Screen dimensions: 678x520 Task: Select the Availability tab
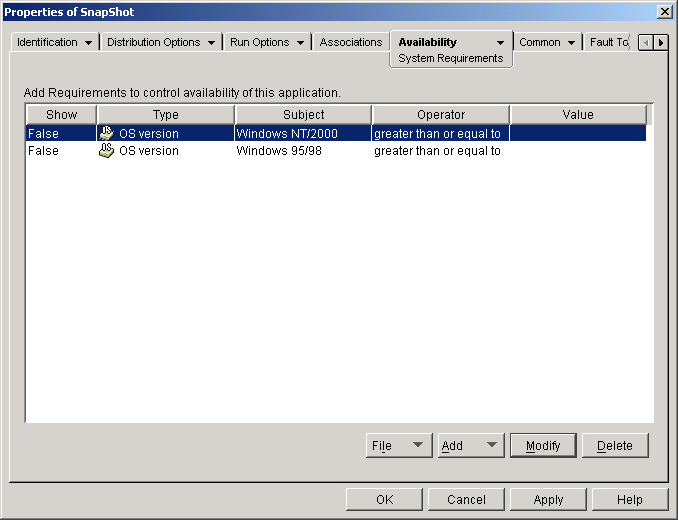427,42
